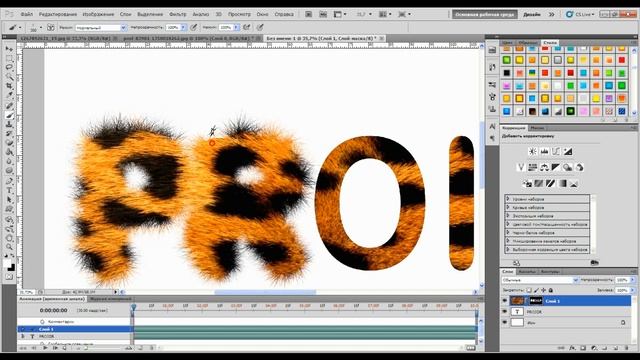
Task: Click the Дизайн workspace button
Action: pyautogui.click(x=532, y=14)
